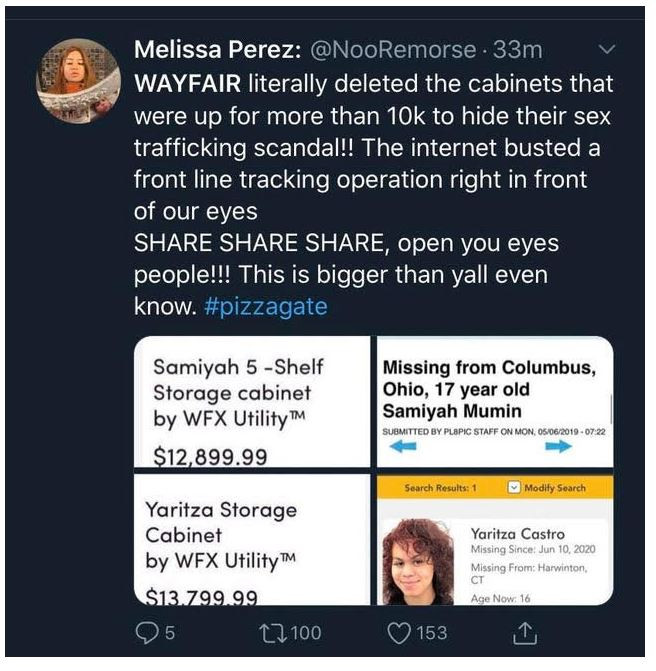Click the 'Search Results: 1' label

click(x=439, y=488)
